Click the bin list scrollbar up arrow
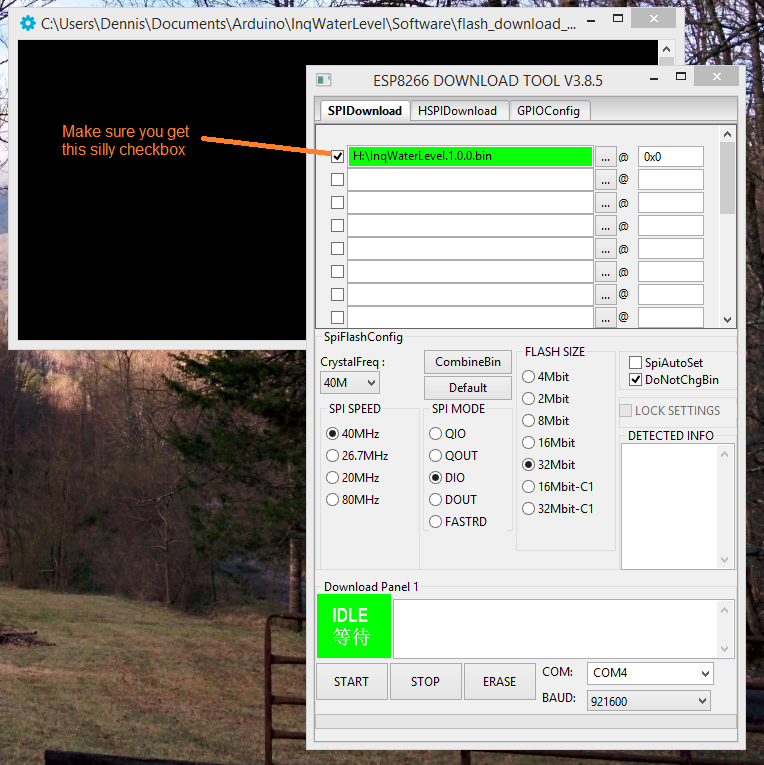This screenshot has width=764, height=765. coord(727,134)
